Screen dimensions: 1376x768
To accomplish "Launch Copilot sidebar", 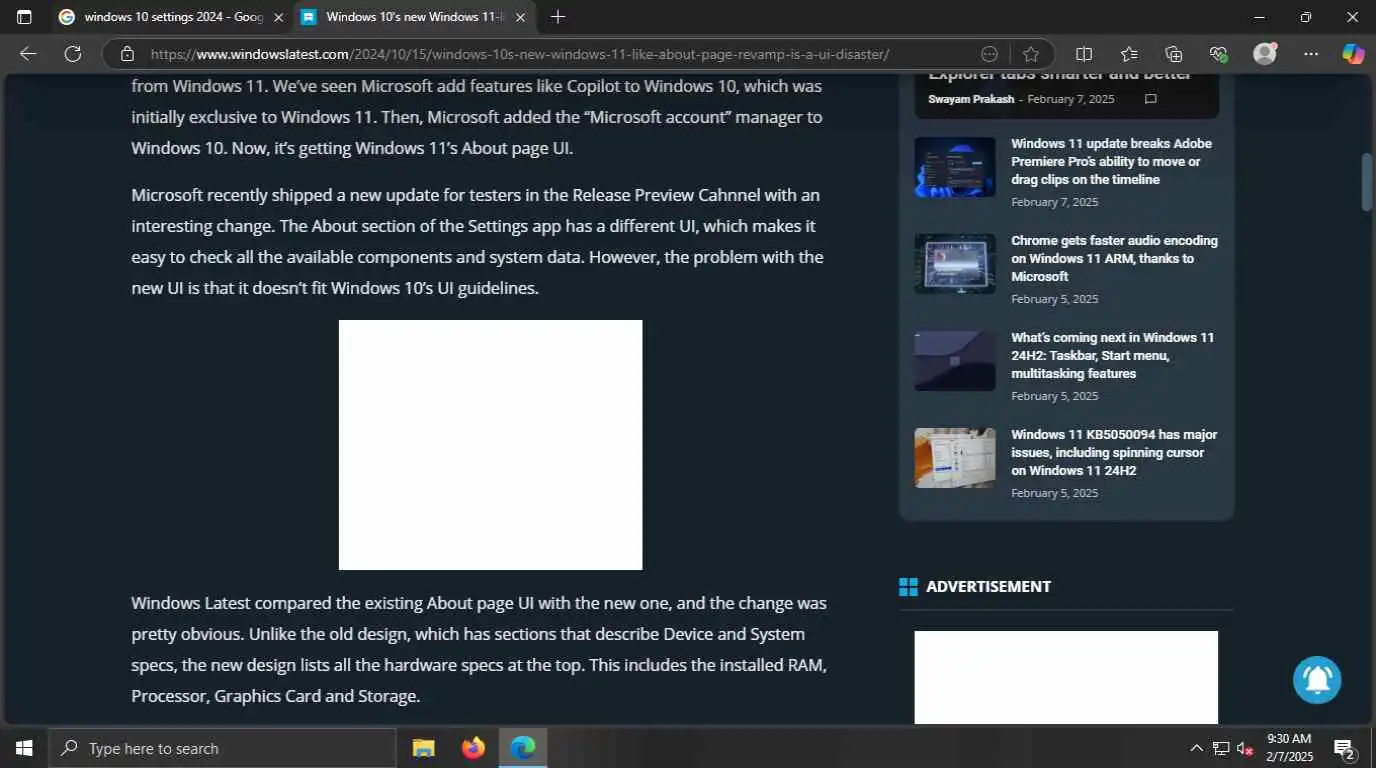I will 1353,54.
